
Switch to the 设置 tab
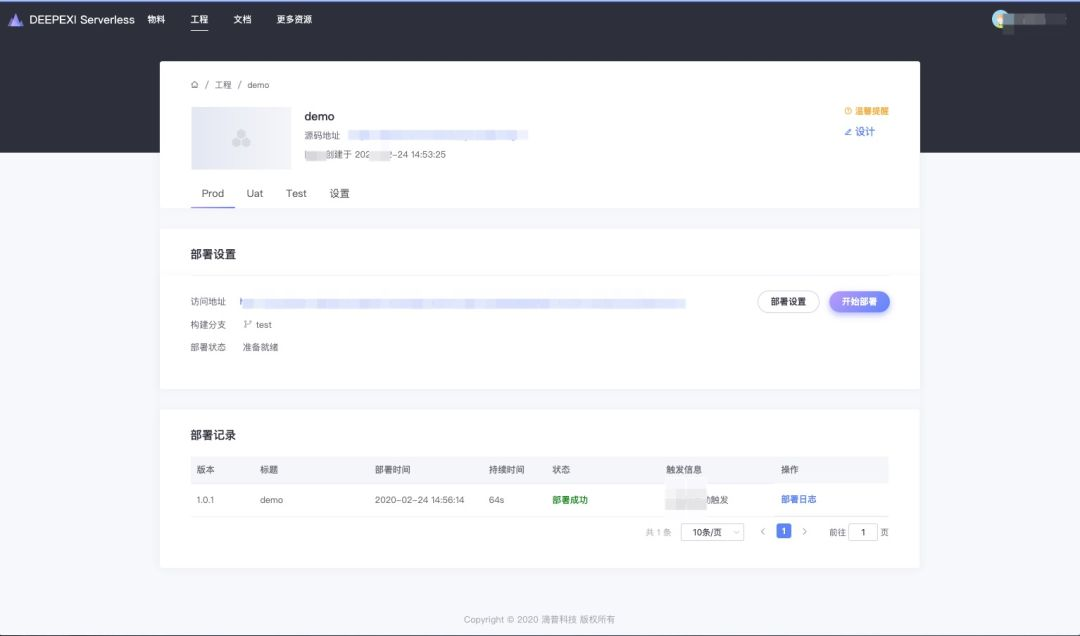click(340, 194)
